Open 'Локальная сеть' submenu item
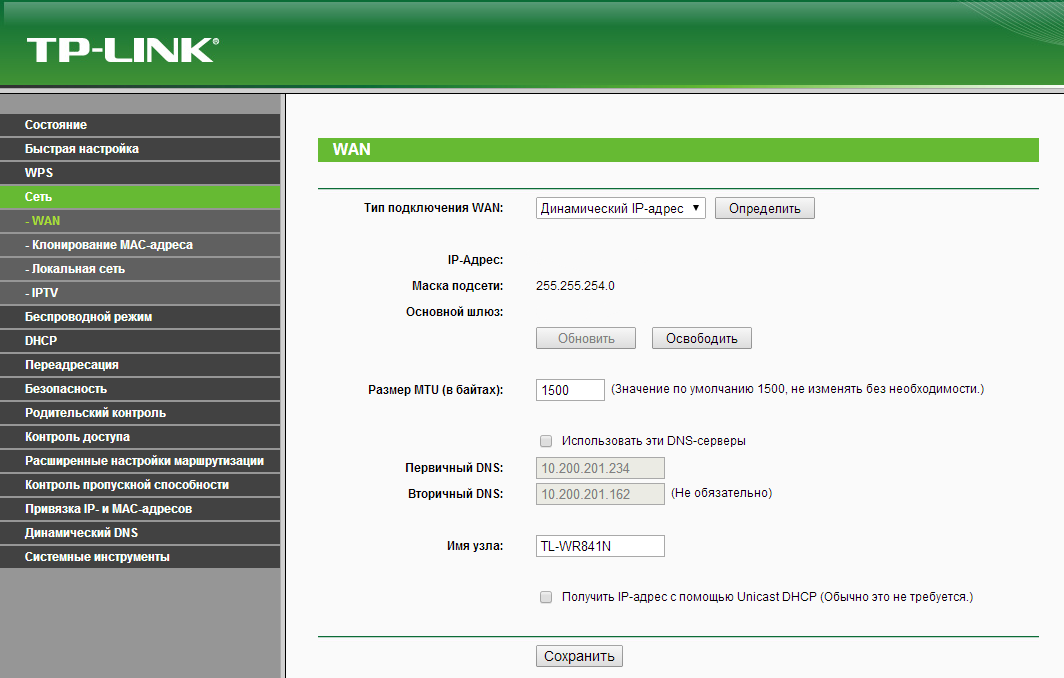1064x678 pixels. click(78, 269)
